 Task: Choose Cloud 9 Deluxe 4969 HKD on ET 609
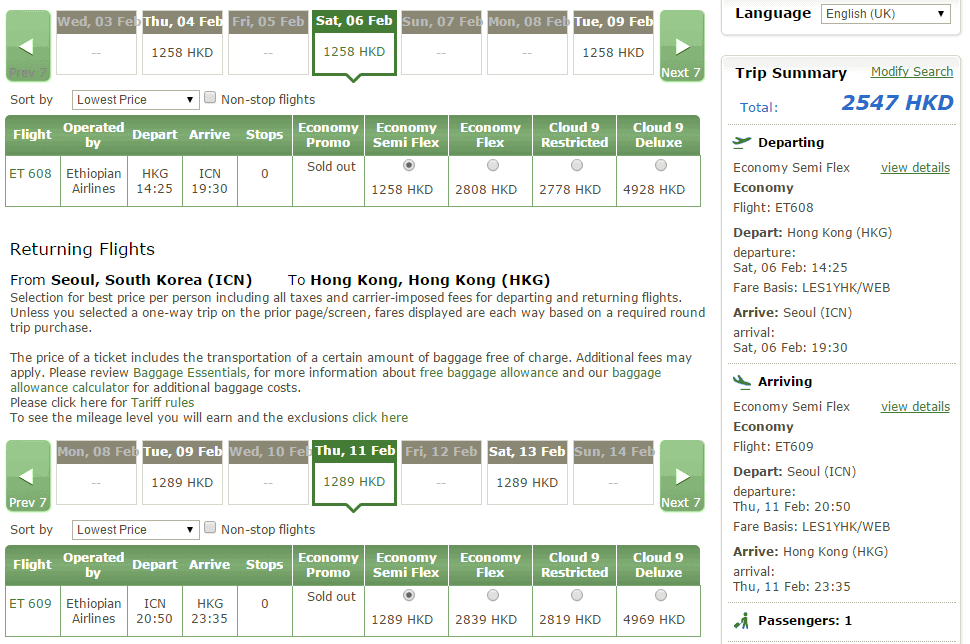pos(659,596)
